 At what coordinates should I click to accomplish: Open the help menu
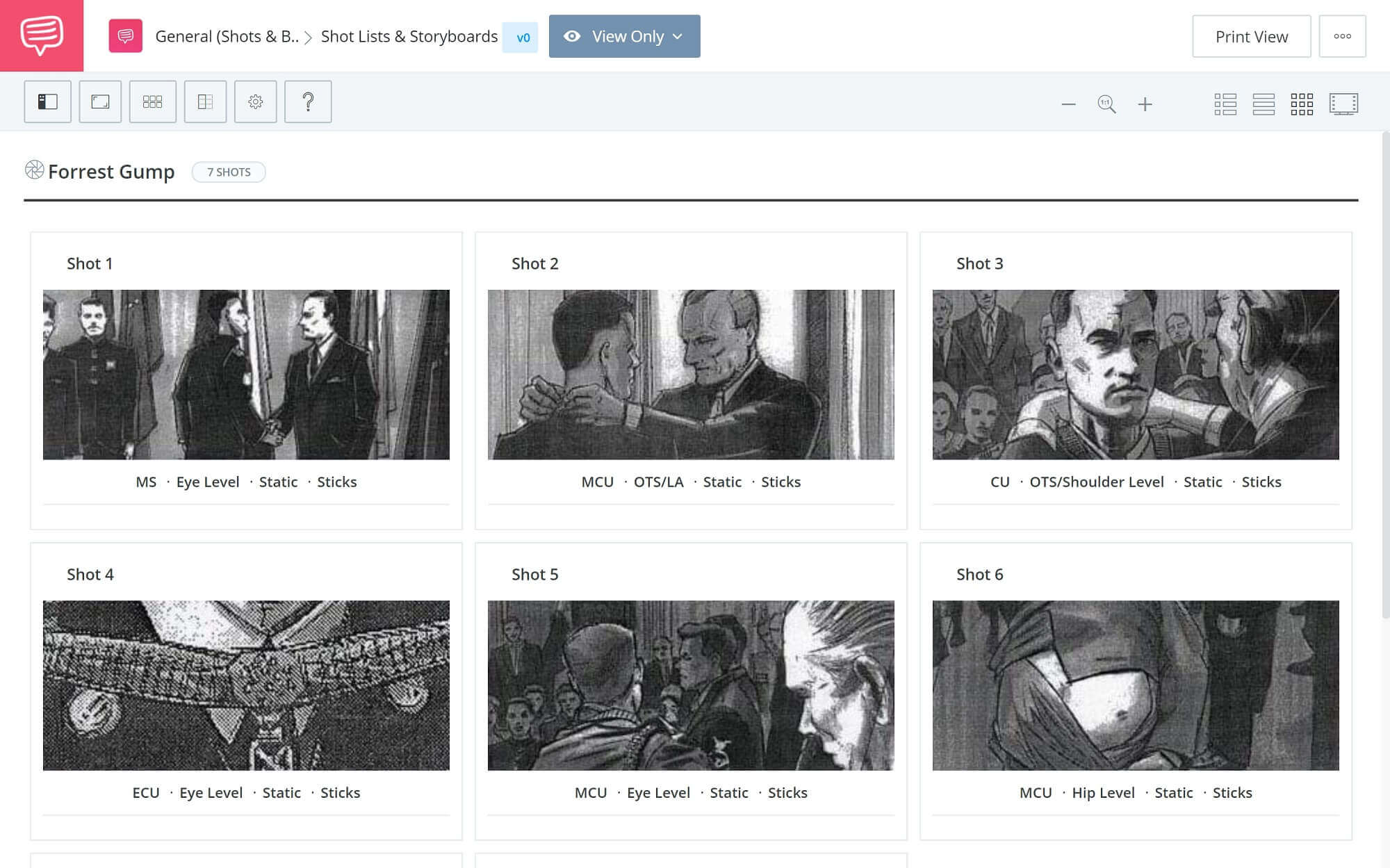[x=309, y=101]
